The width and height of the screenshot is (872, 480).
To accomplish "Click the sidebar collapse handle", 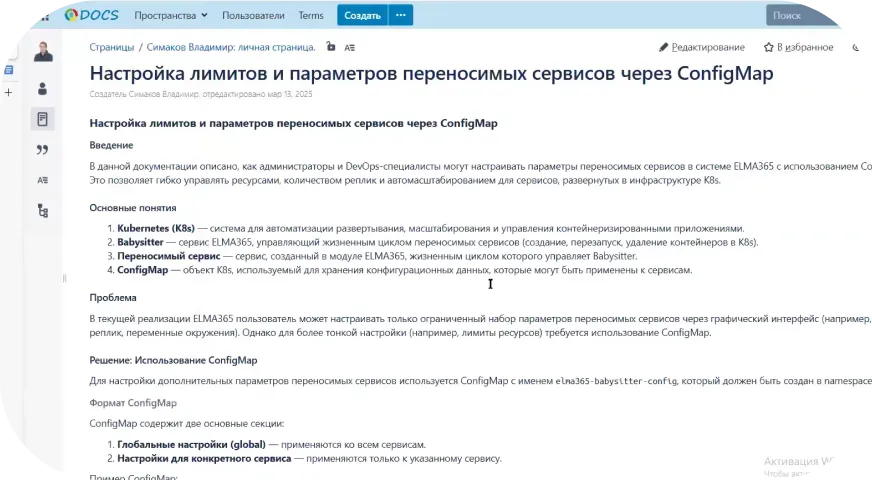I will (x=65, y=278).
